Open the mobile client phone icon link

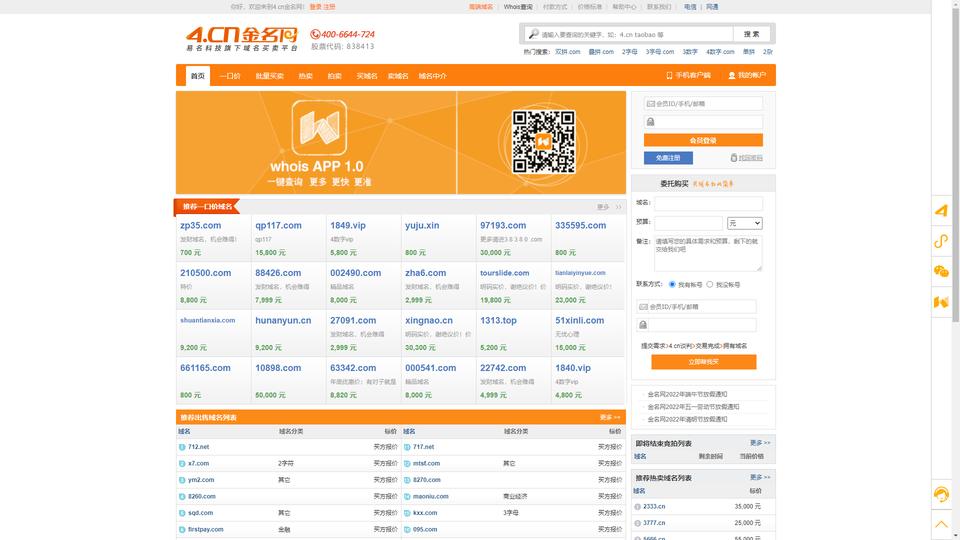669,75
